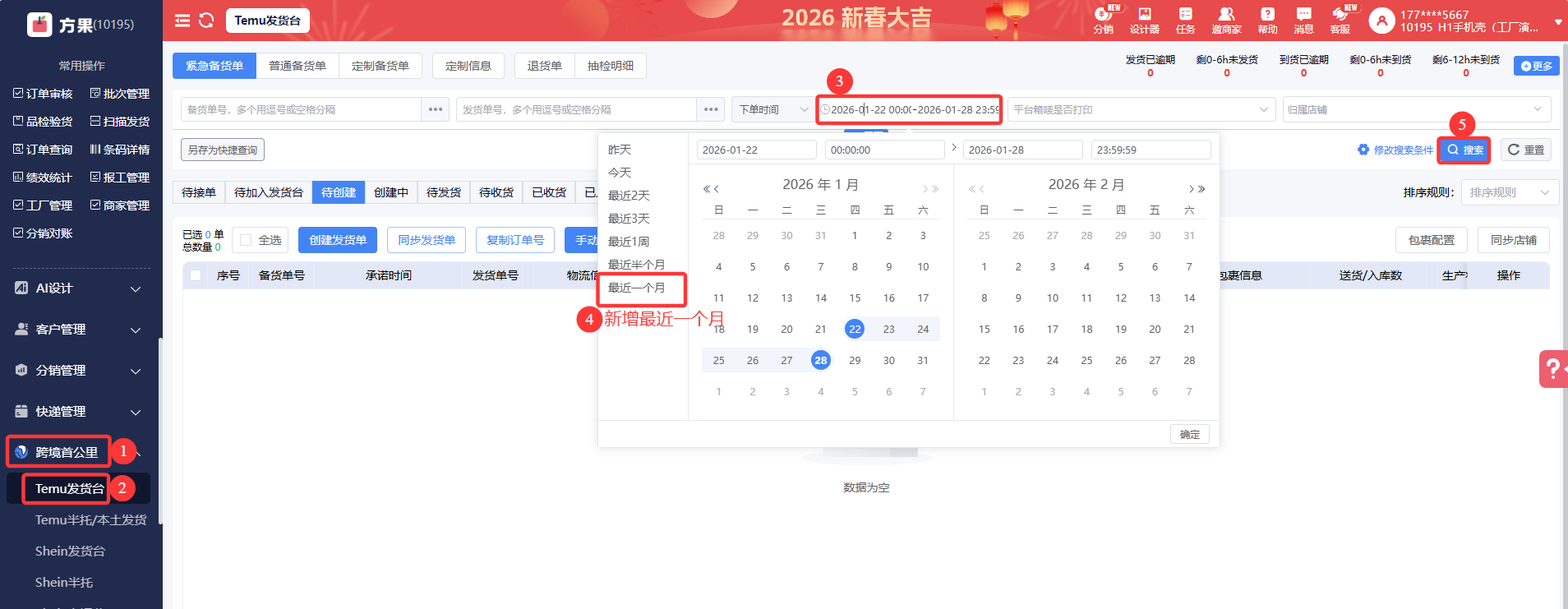Click the 同步店铺 button
The image size is (1568, 609).
[1514, 240]
